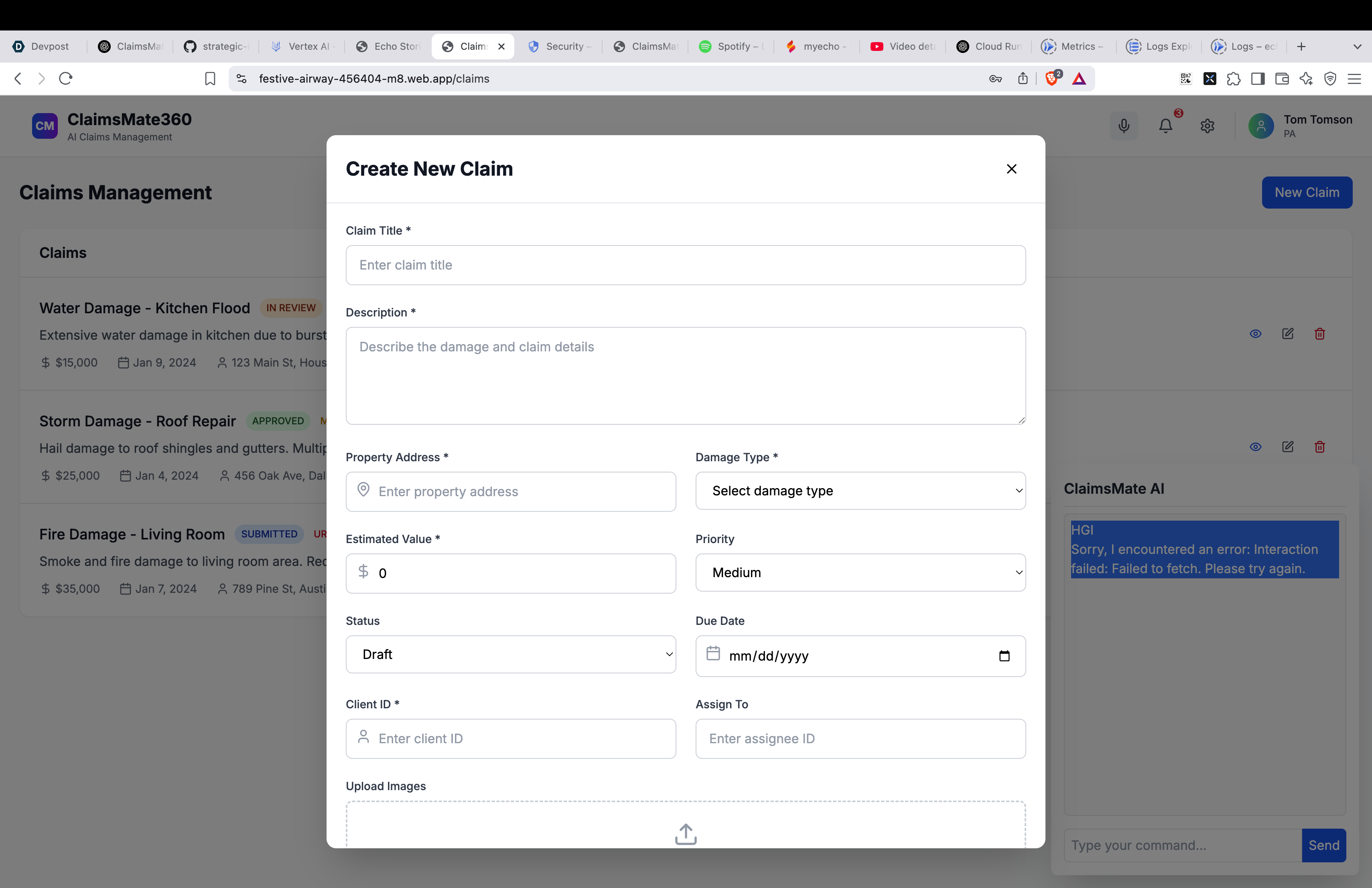Click the Brave Shields icon

tap(1051, 78)
